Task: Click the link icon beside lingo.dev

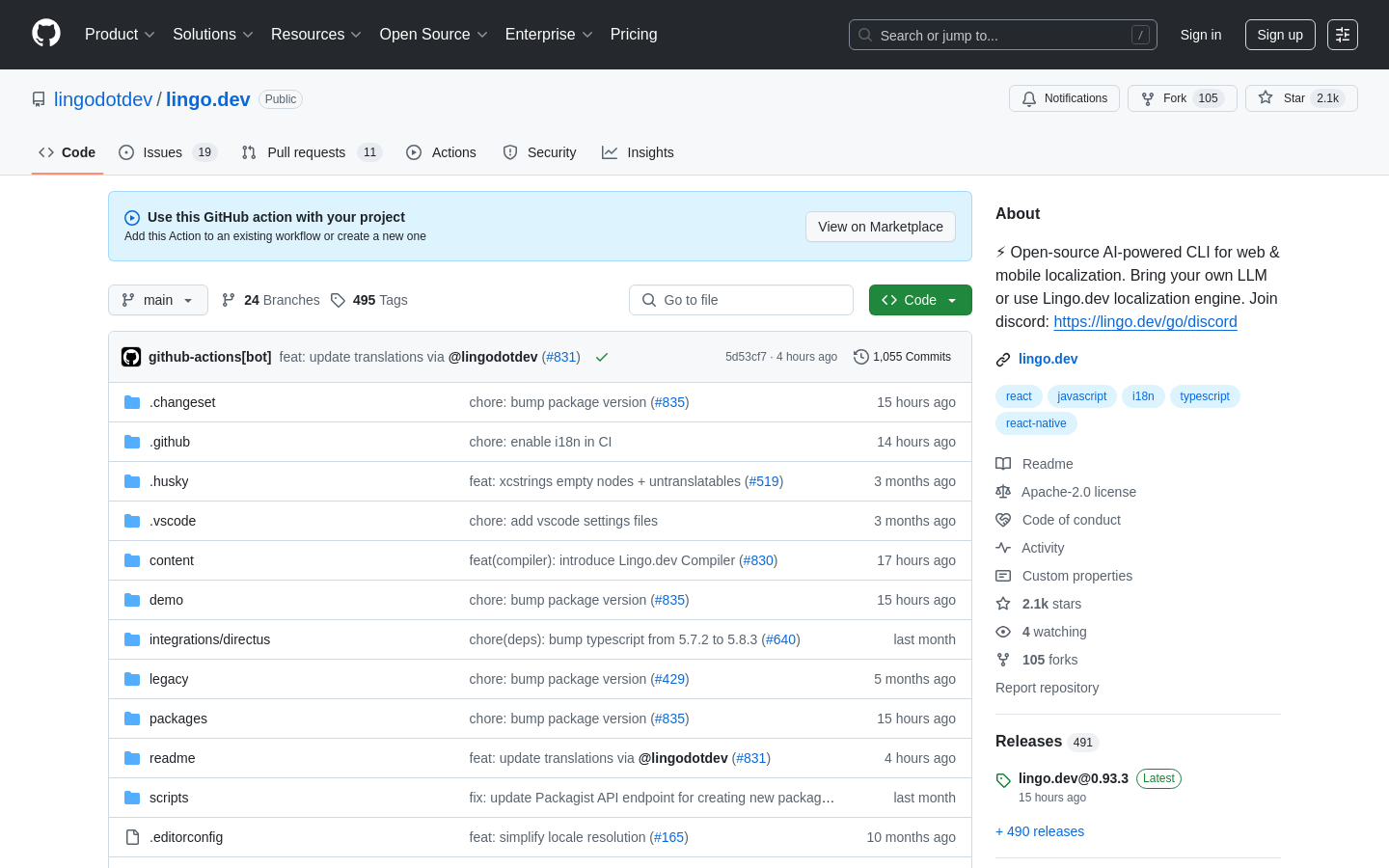Action: click(x=1003, y=360)
